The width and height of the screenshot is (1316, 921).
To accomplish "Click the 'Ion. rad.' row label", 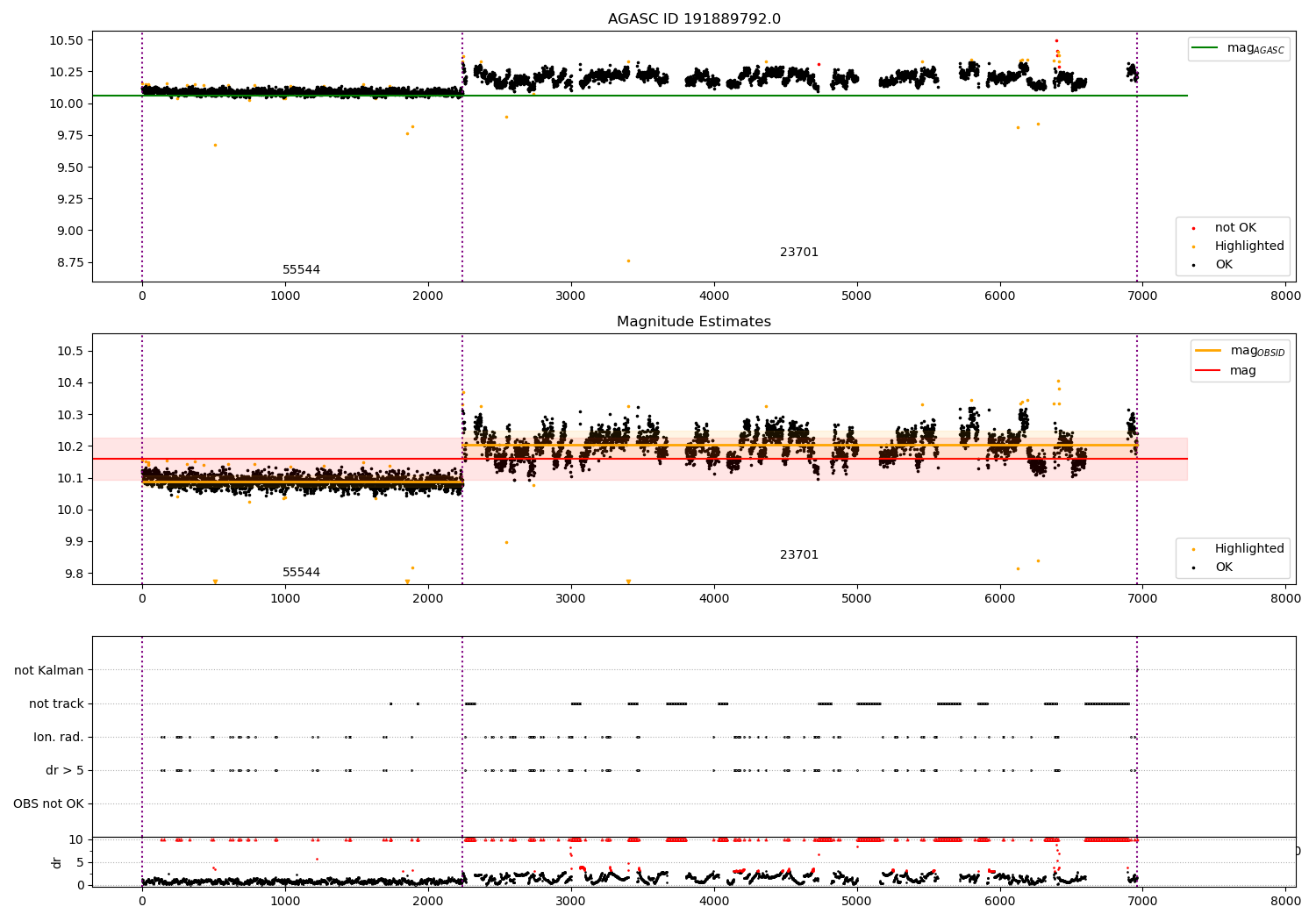I will (x=59, y=738).
